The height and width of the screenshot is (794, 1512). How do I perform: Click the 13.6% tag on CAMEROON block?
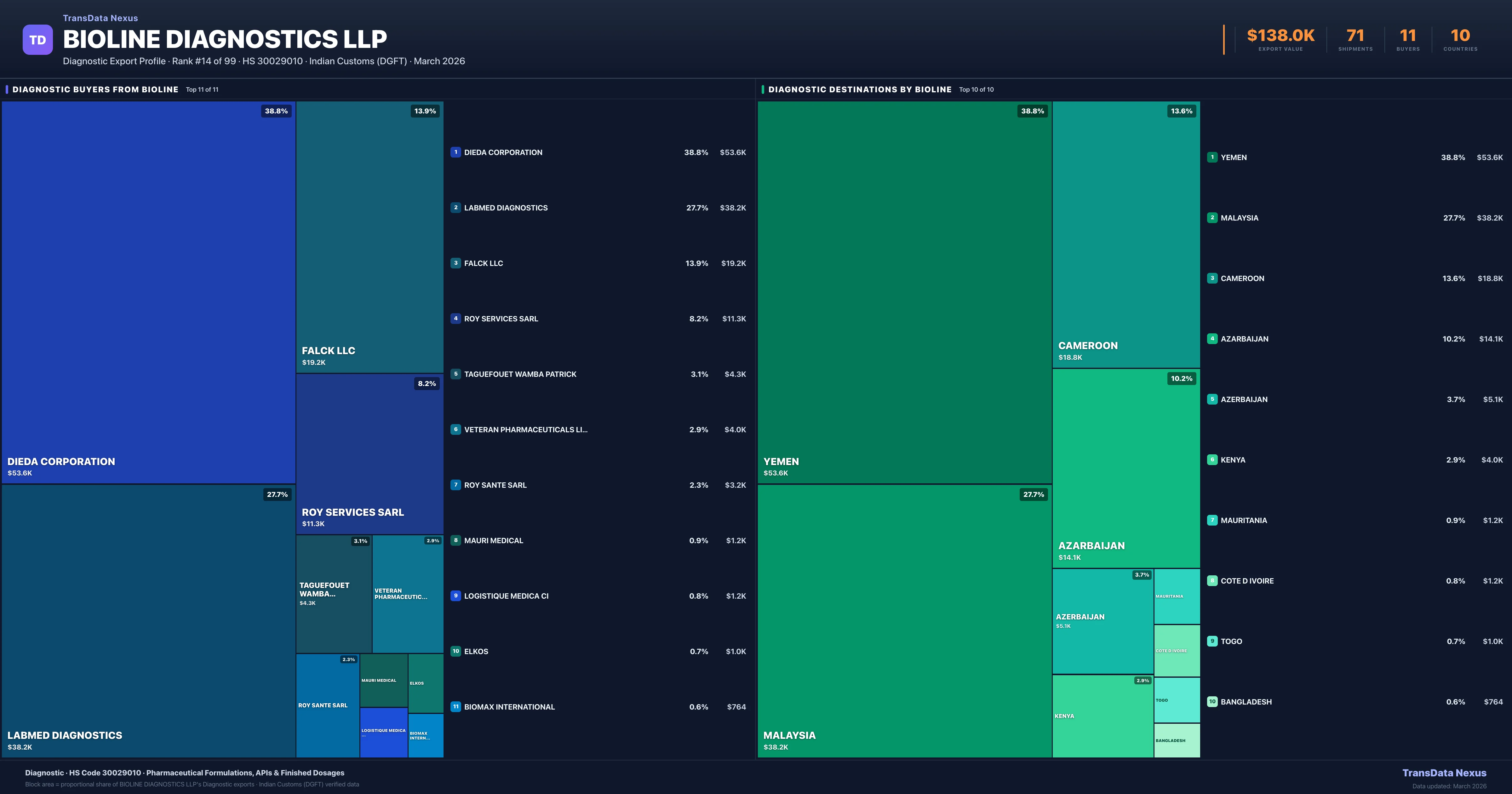tap(1181, 110)
